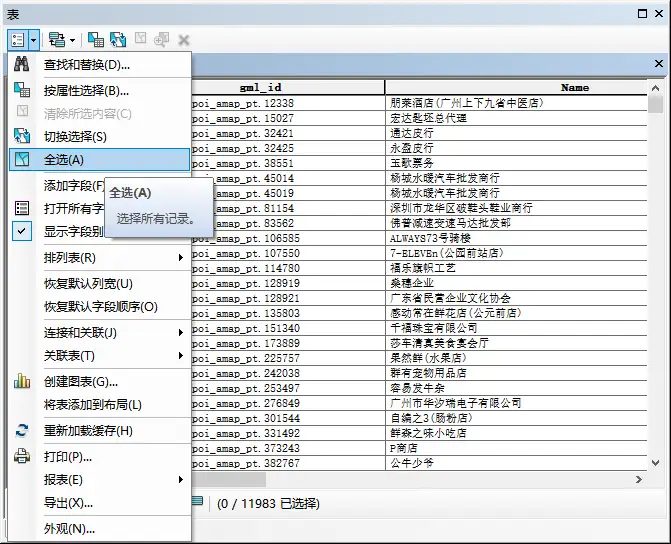
Task: Click Delete Selected toolbar icon
Action: (184, 40)
